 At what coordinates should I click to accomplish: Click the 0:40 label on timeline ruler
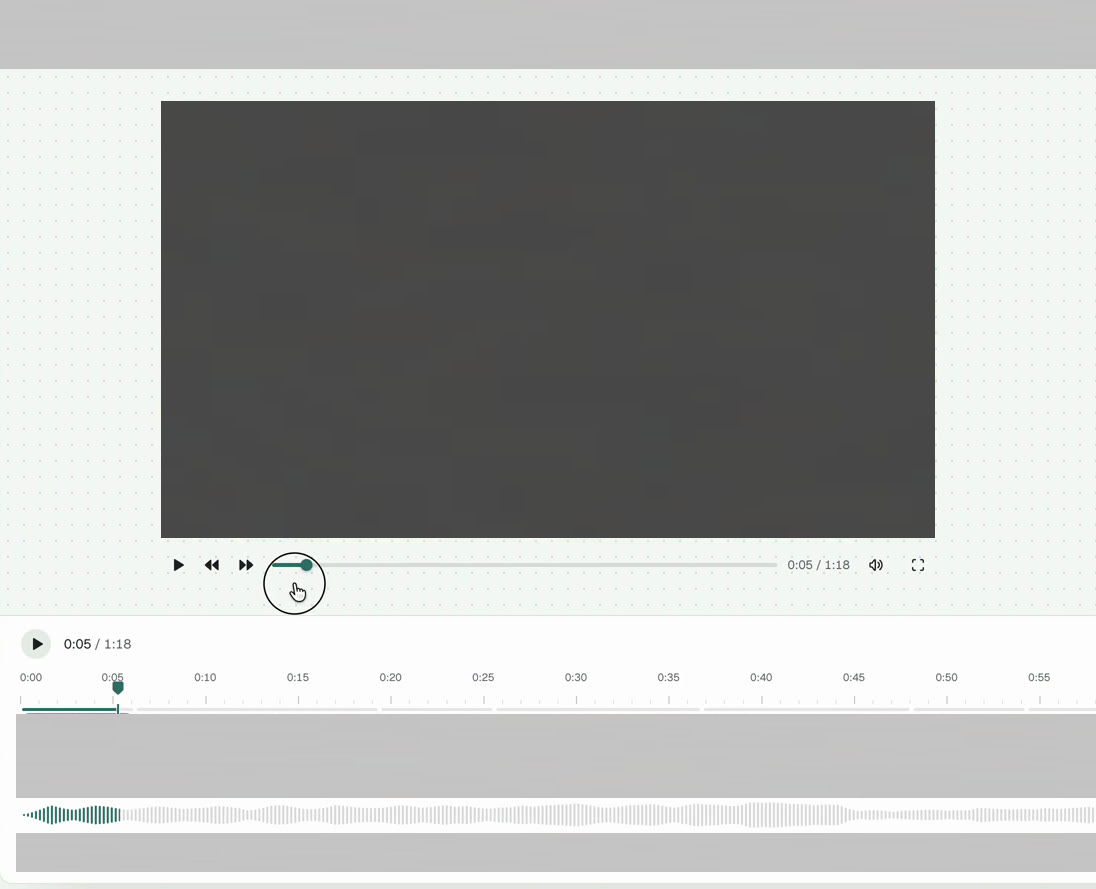(761, 677)
